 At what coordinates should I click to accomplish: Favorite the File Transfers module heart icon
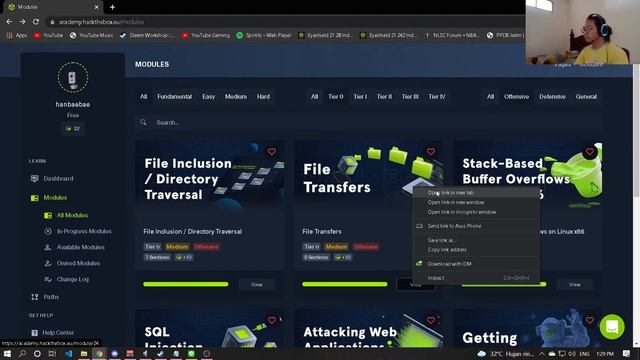point(431,152)
